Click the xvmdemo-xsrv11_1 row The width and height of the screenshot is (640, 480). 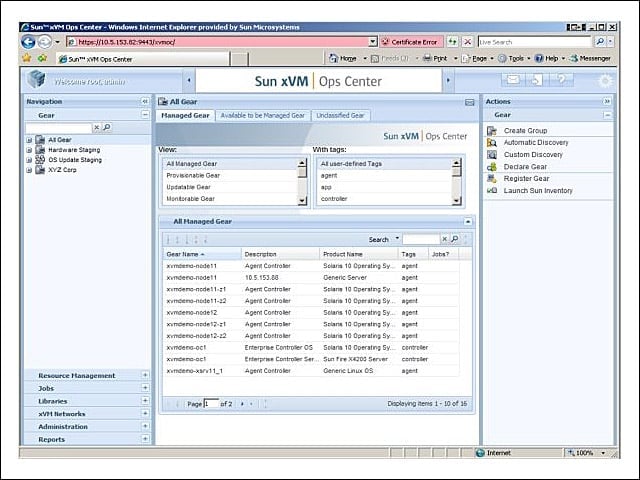click(311, 371)
